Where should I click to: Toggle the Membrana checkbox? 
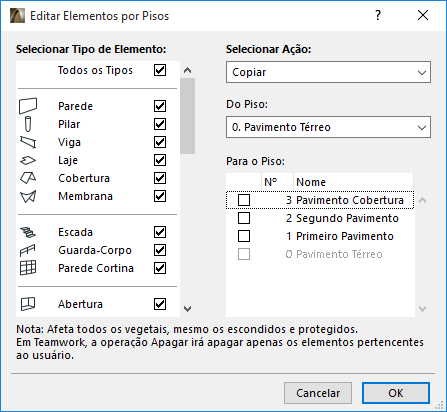pos(160,196)
